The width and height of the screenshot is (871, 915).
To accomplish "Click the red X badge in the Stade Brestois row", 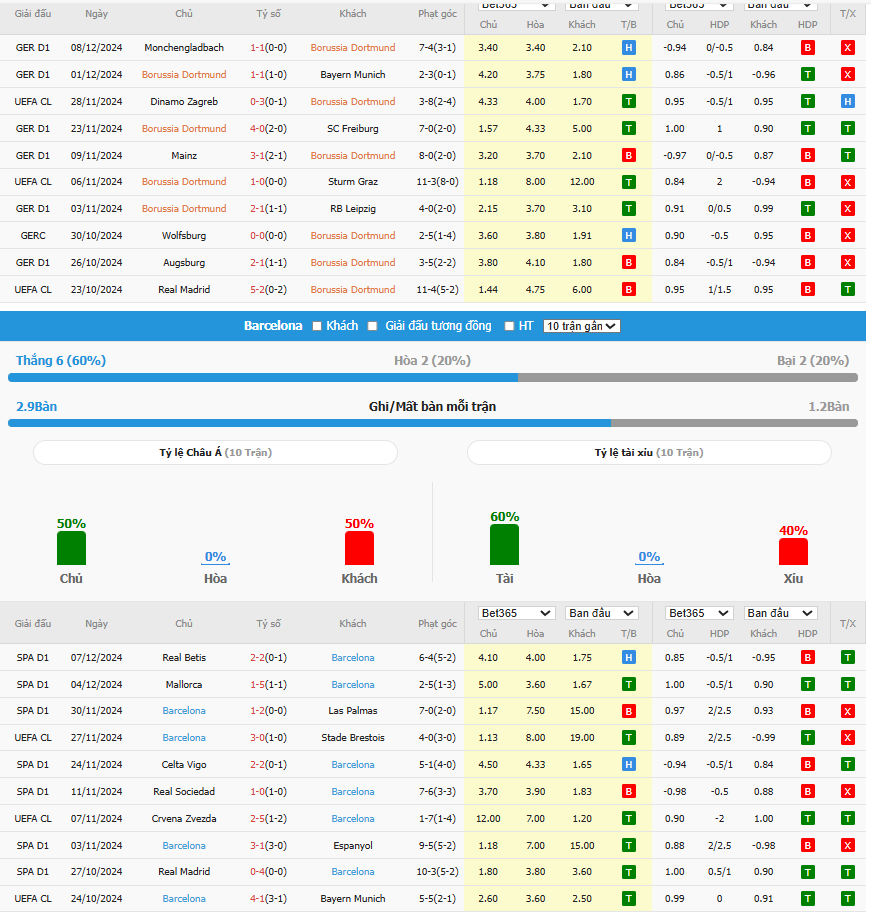I will click(x=847, y=738).
